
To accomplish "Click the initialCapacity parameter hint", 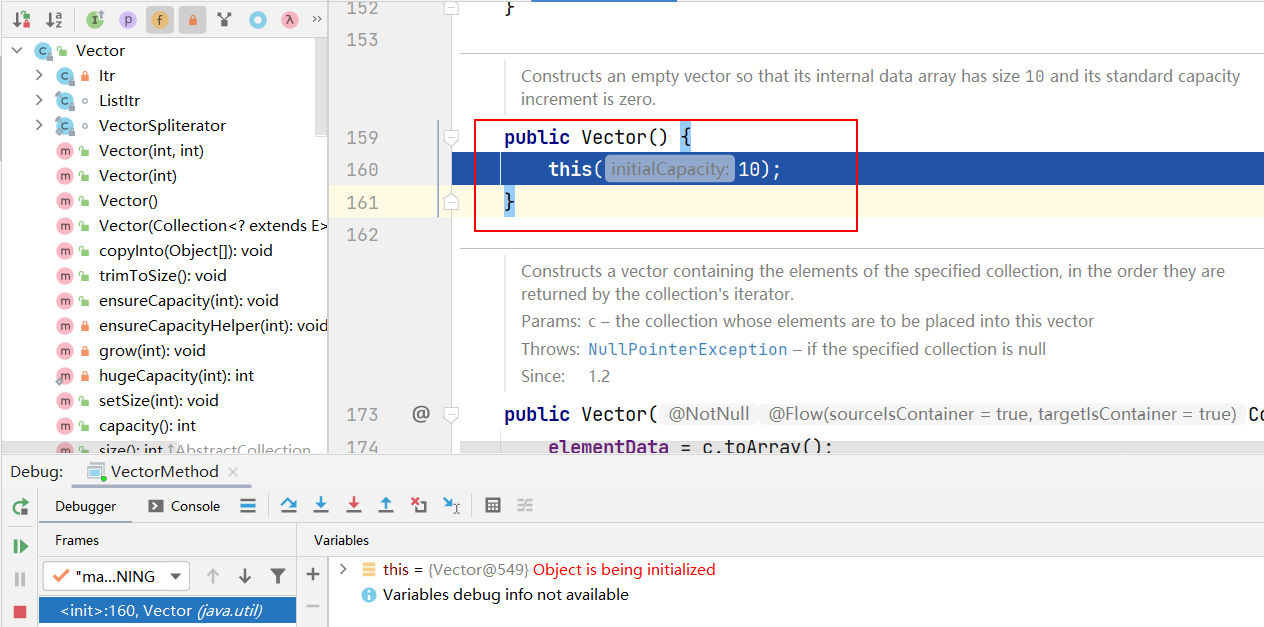I will (x=669, y=170).
